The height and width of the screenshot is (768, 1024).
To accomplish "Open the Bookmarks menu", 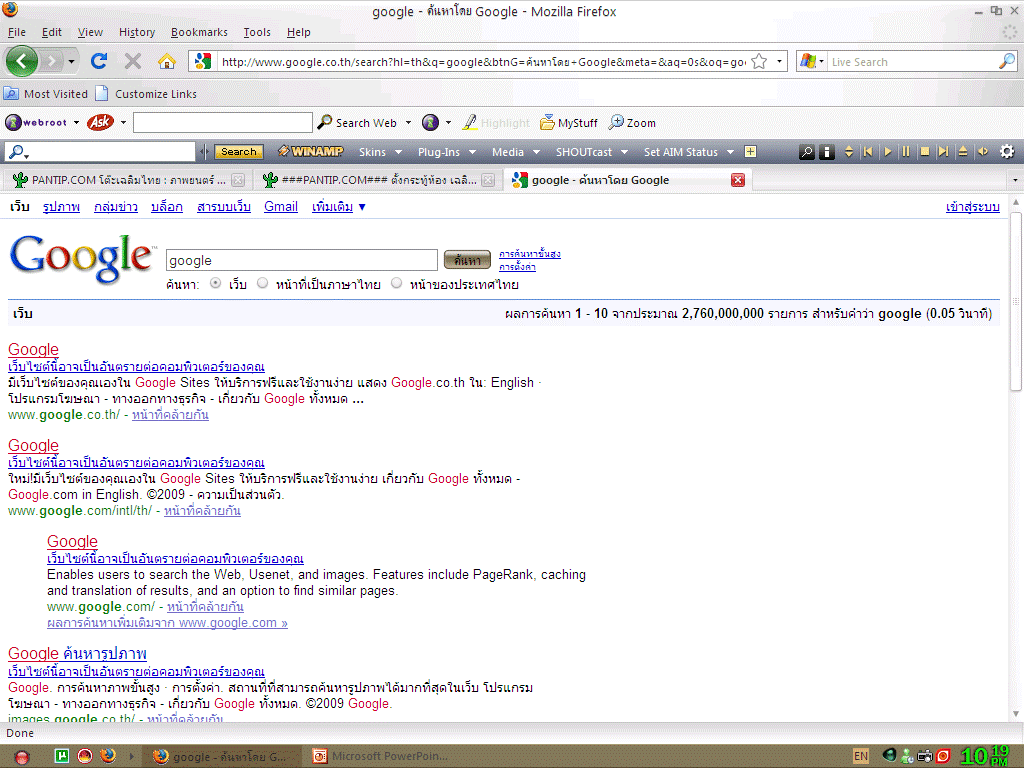I will tap(199, 32).
